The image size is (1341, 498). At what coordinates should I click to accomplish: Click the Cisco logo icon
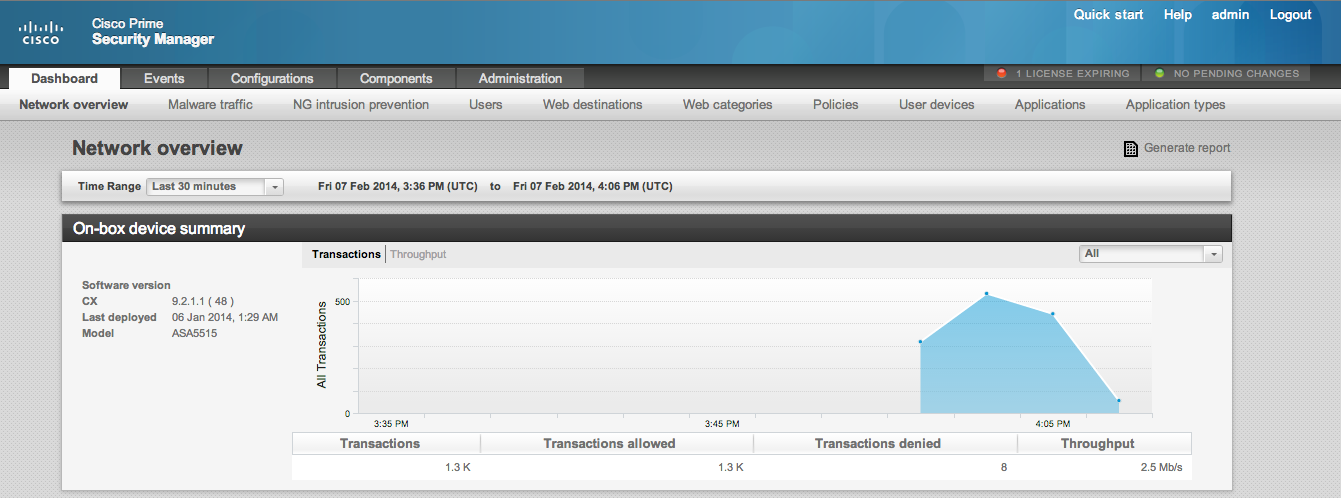tap(41, 32)
